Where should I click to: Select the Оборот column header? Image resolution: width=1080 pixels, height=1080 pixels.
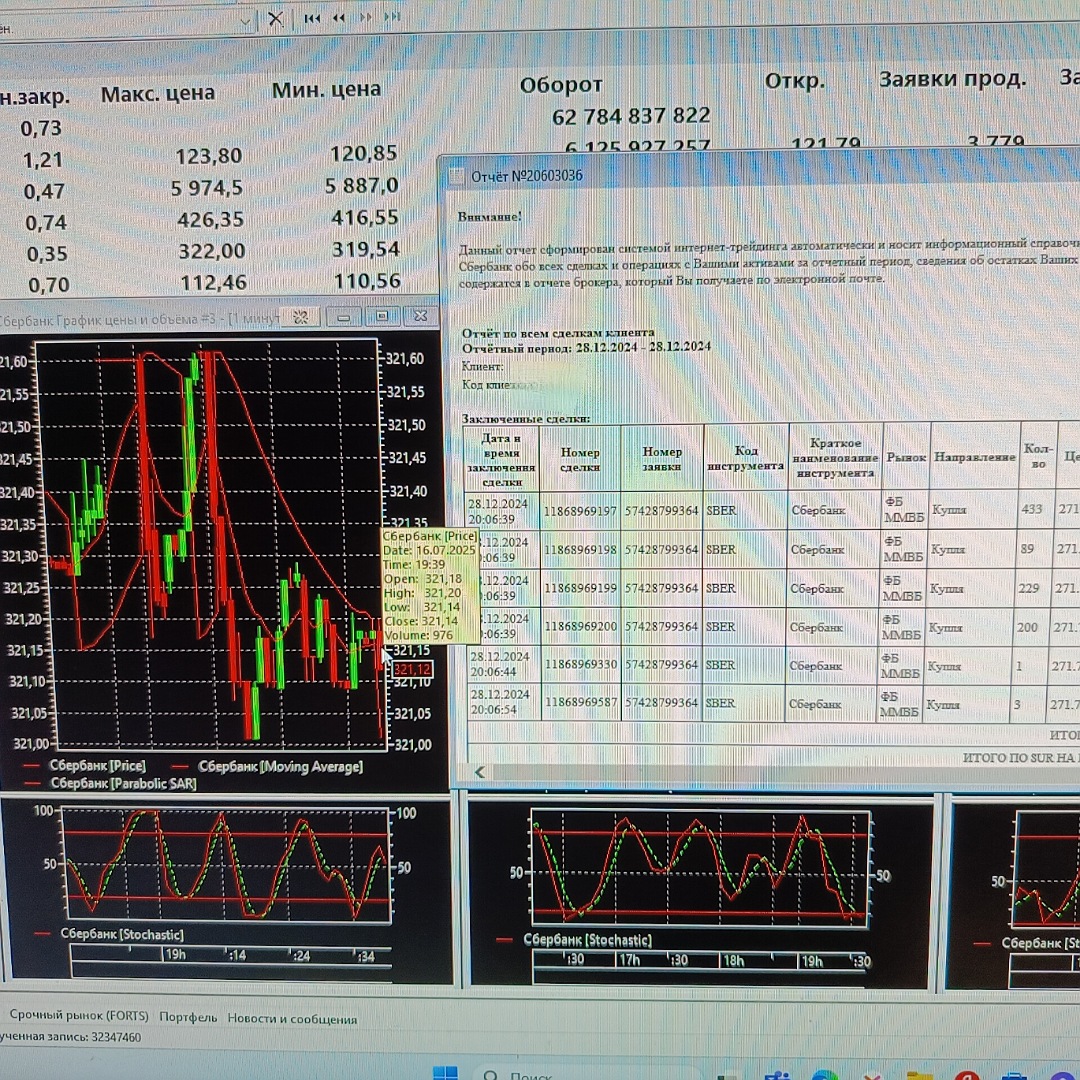561,85
